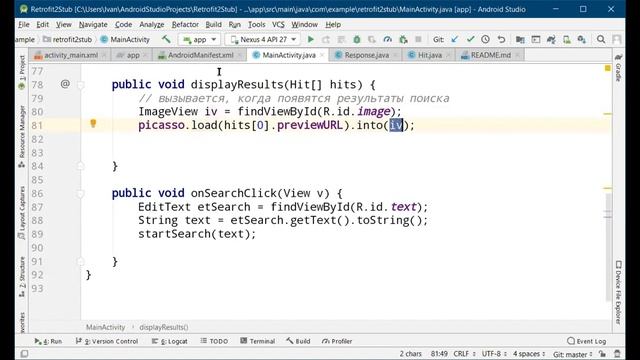
Task: Open the Refactor menu
Action: point(185,24)
